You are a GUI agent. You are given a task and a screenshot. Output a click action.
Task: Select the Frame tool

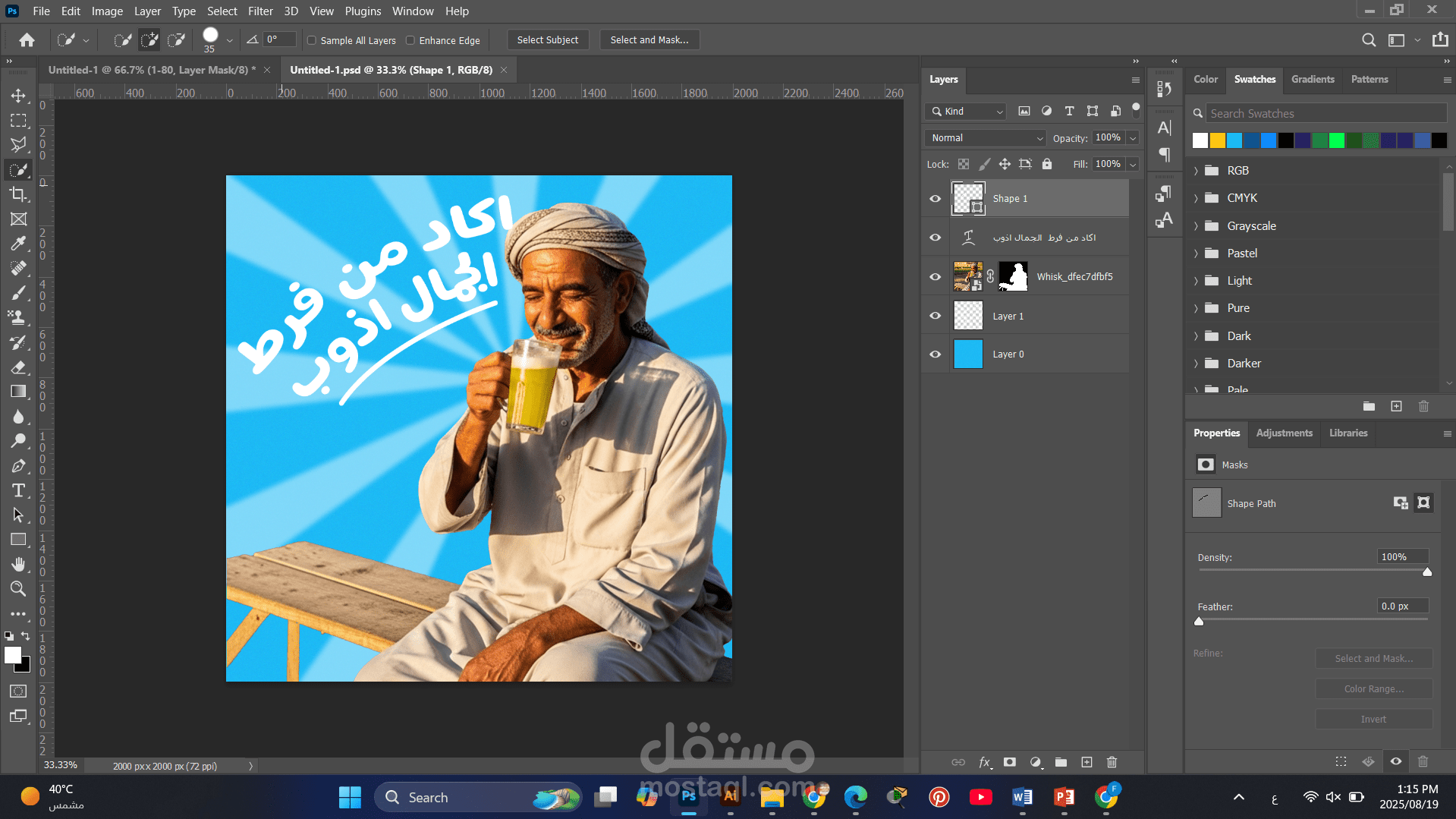click(x=18, y=219)
